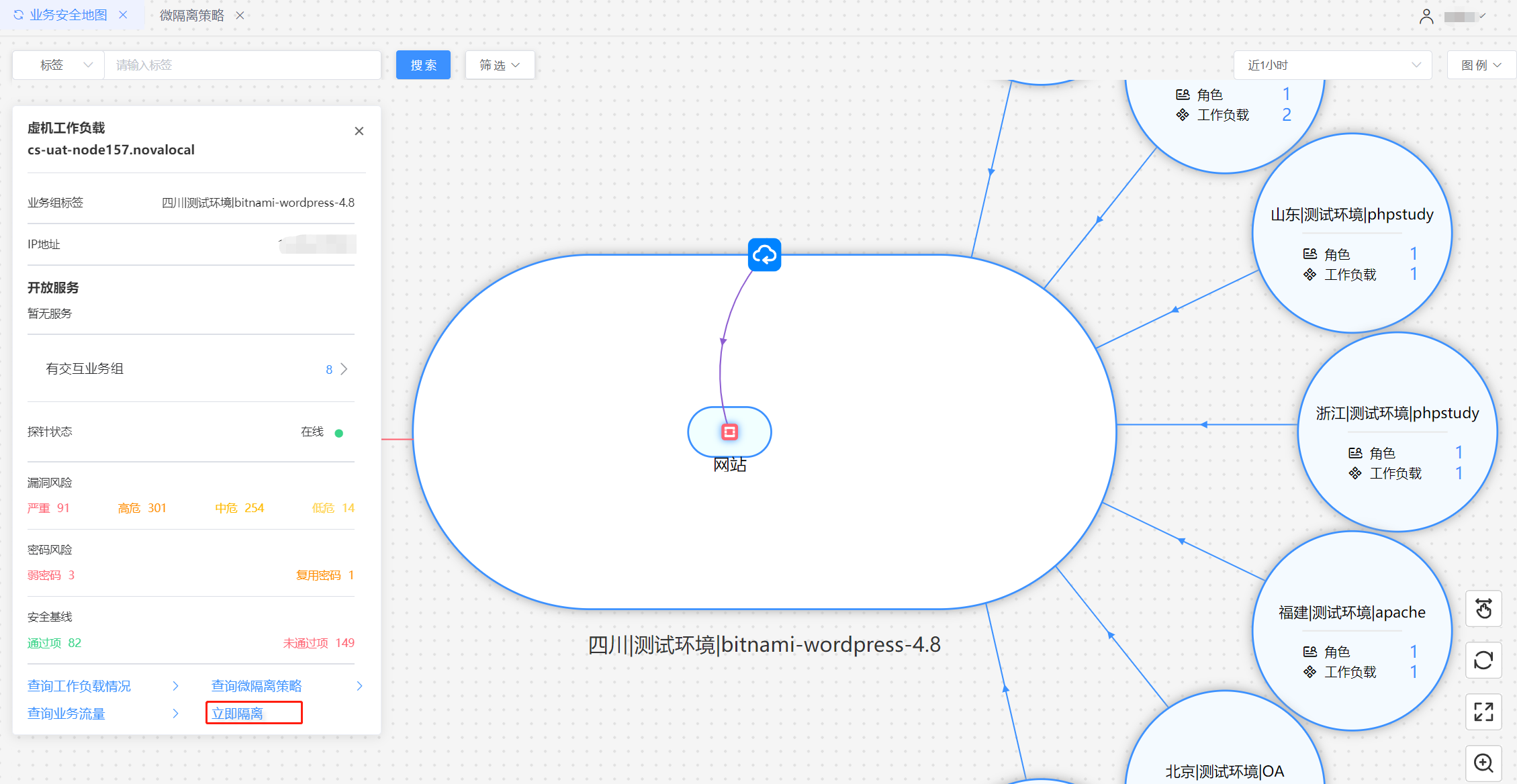Click 中危 254 vulnerability count
This screenshot has width=1517, height=784.
pyautogui.click(x=239, y=508)
